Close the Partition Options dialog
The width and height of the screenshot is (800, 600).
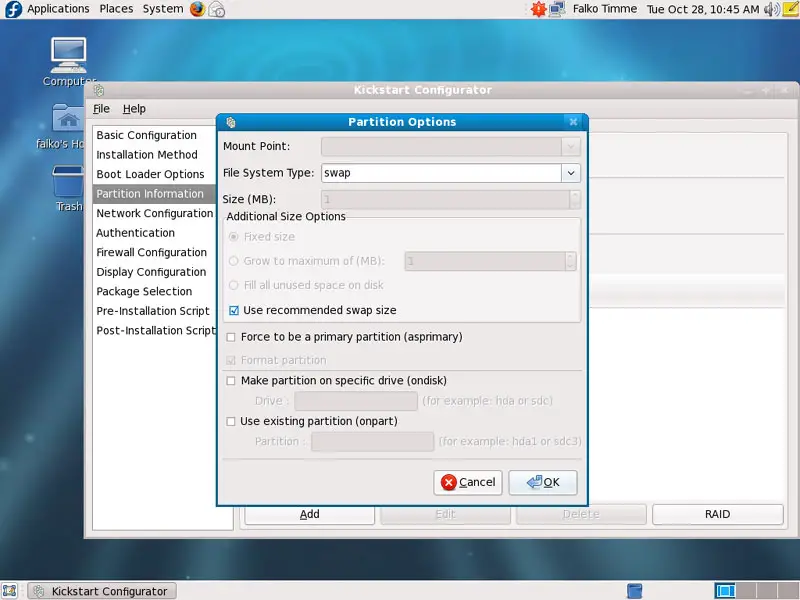pyautogui.click(x=573, y=121)
